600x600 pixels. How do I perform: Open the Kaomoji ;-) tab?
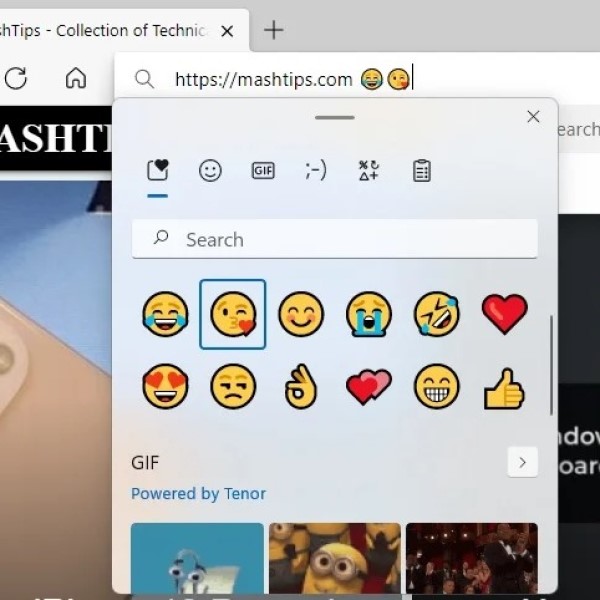316,171
